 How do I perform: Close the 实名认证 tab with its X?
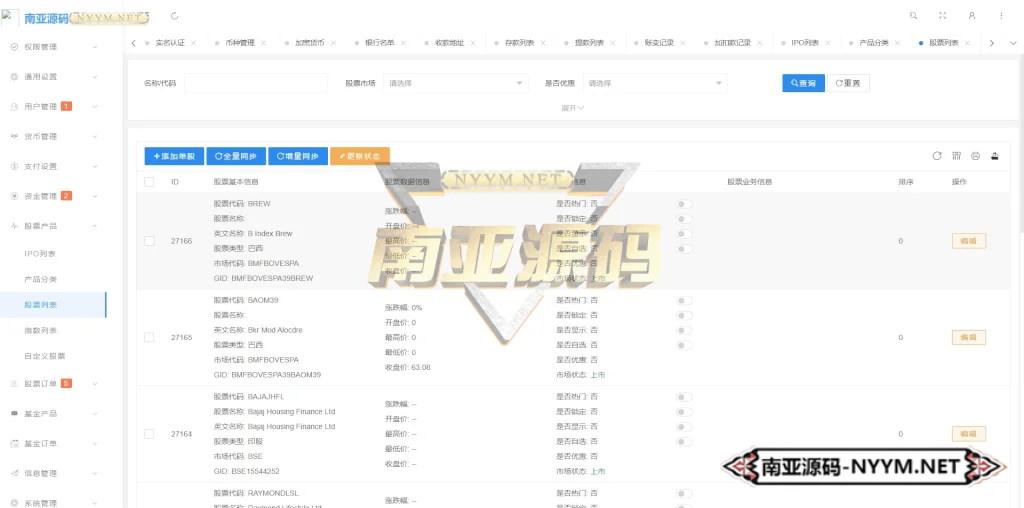point(193,43)
